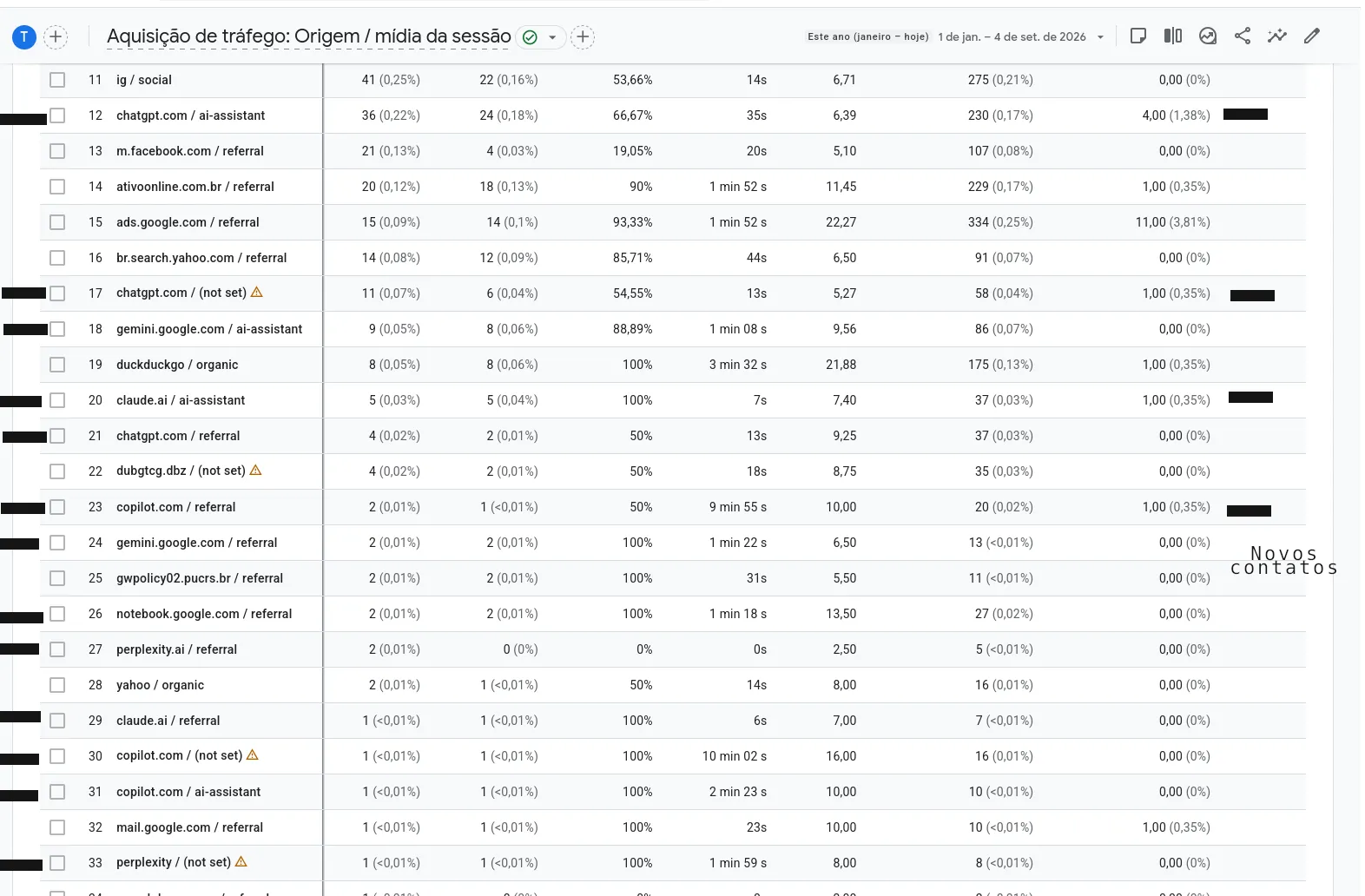
Task: Click gemini.google.com / ai-assistant row label
Action: point(209,329)
